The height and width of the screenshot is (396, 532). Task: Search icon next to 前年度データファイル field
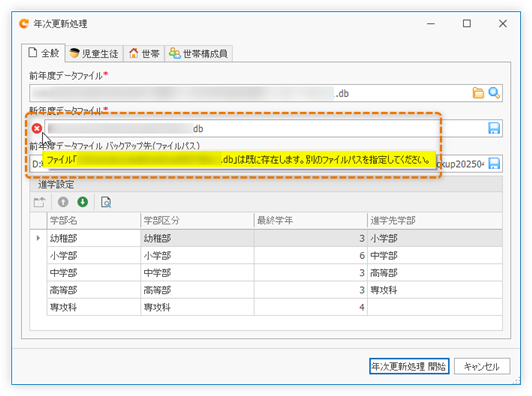click(494, 93)
